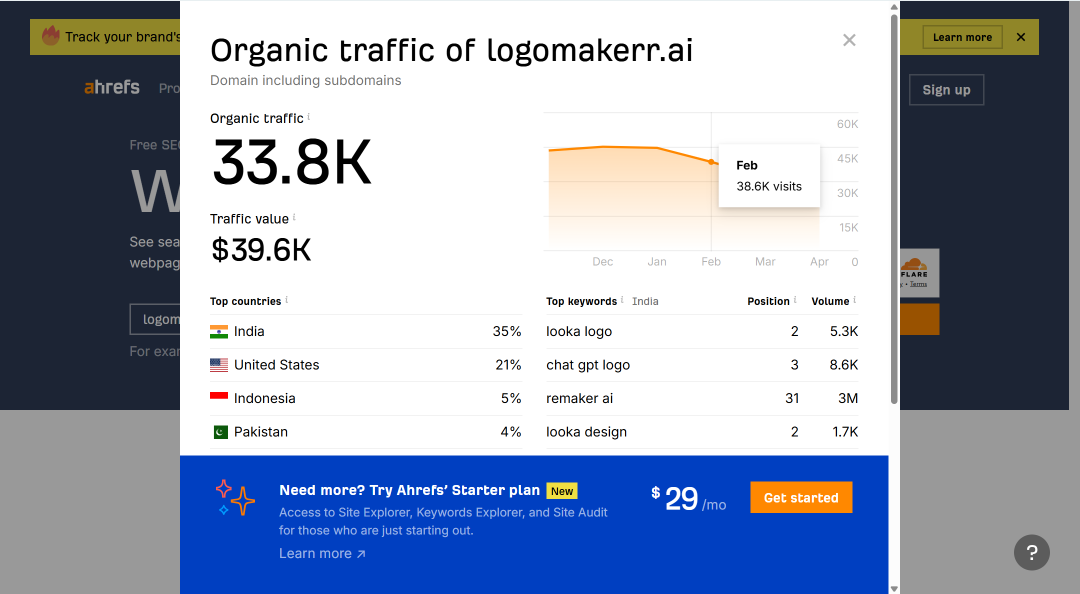
Task: Click the United States flag icon
Action: click(x=219, y=365)
